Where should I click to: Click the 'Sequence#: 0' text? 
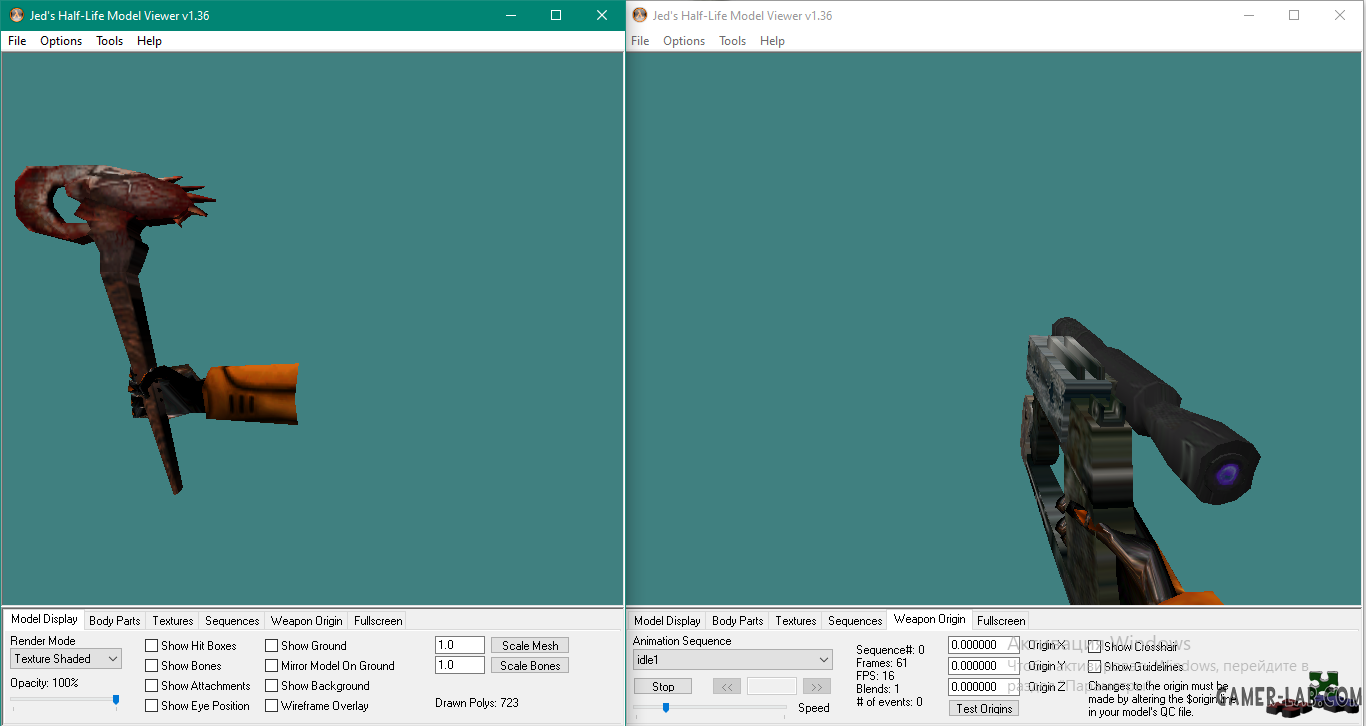click(x=890, y=650)
